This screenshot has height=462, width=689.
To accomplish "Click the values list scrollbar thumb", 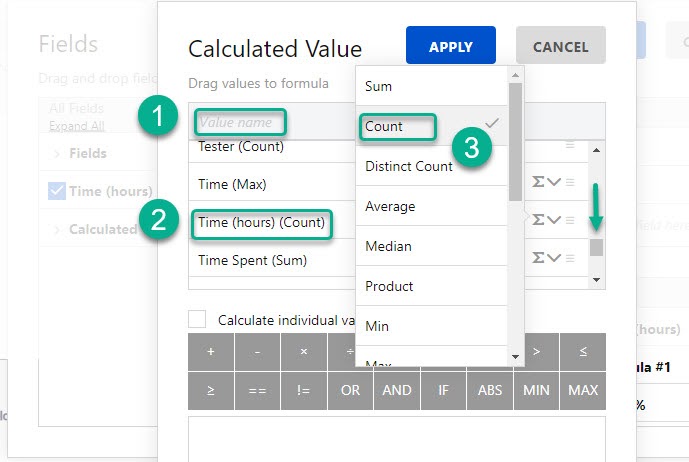I will click(596, 247).
